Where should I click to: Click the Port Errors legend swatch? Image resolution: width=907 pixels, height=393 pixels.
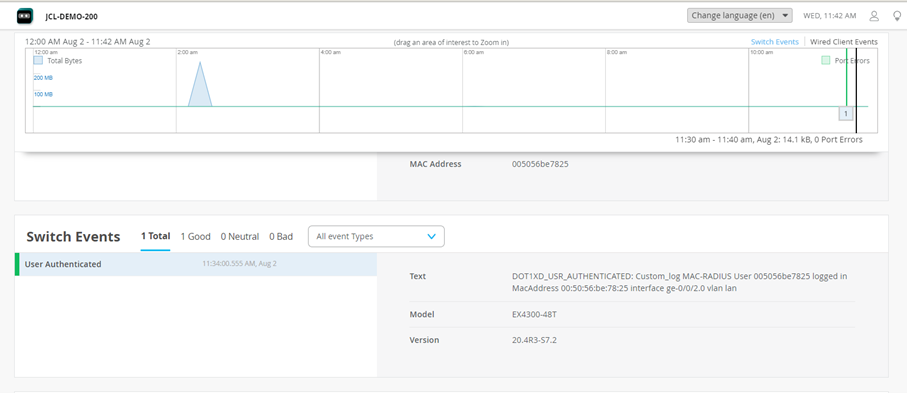pyautogui.click(x=826, y=60)
